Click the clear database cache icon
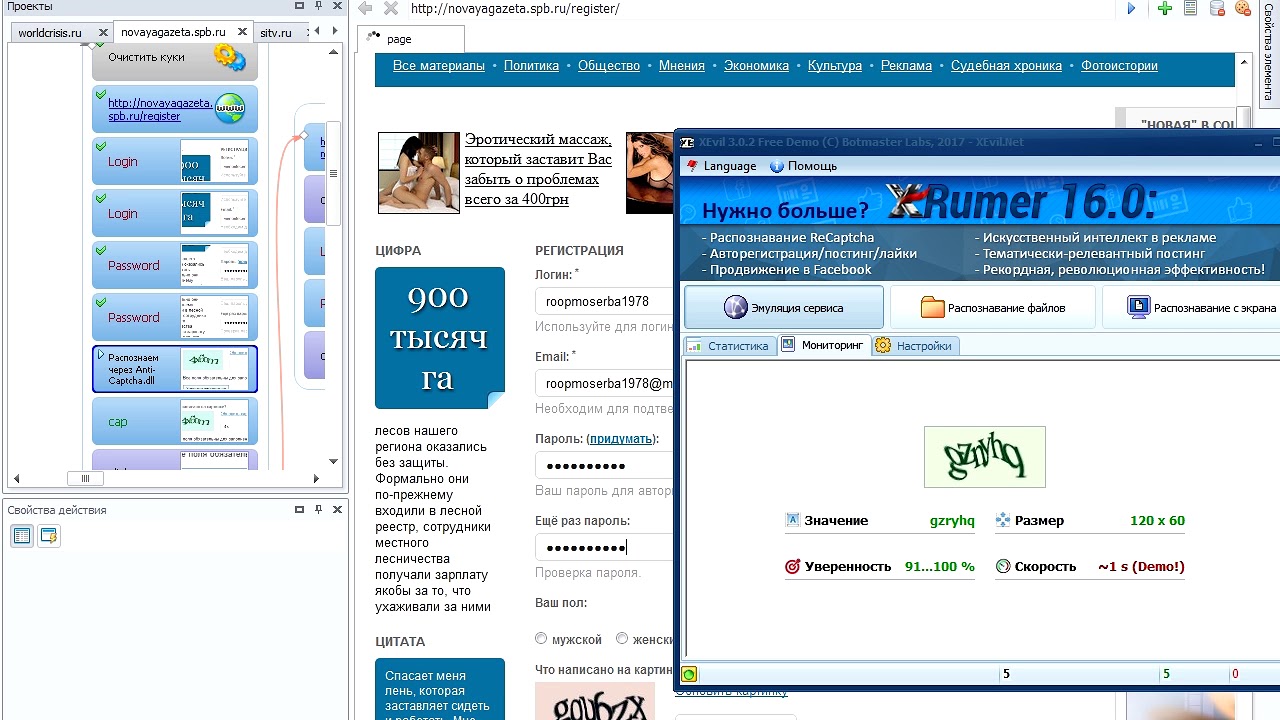This screenshot has height=720, width=1280. (1217, 9)
